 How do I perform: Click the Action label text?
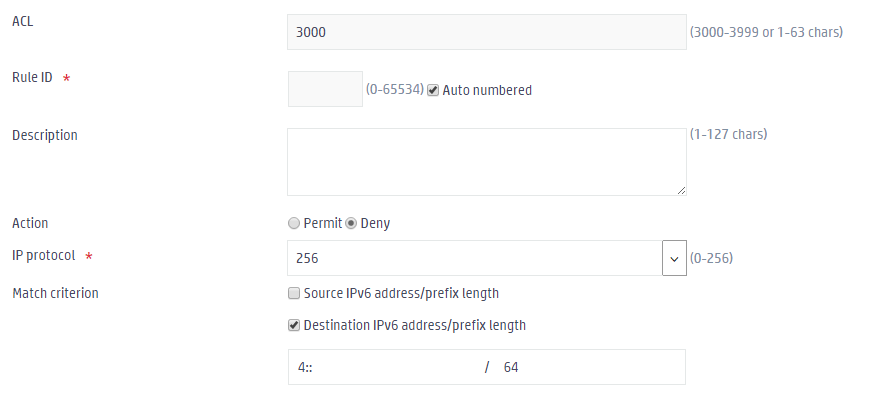(x=30, y=223)
